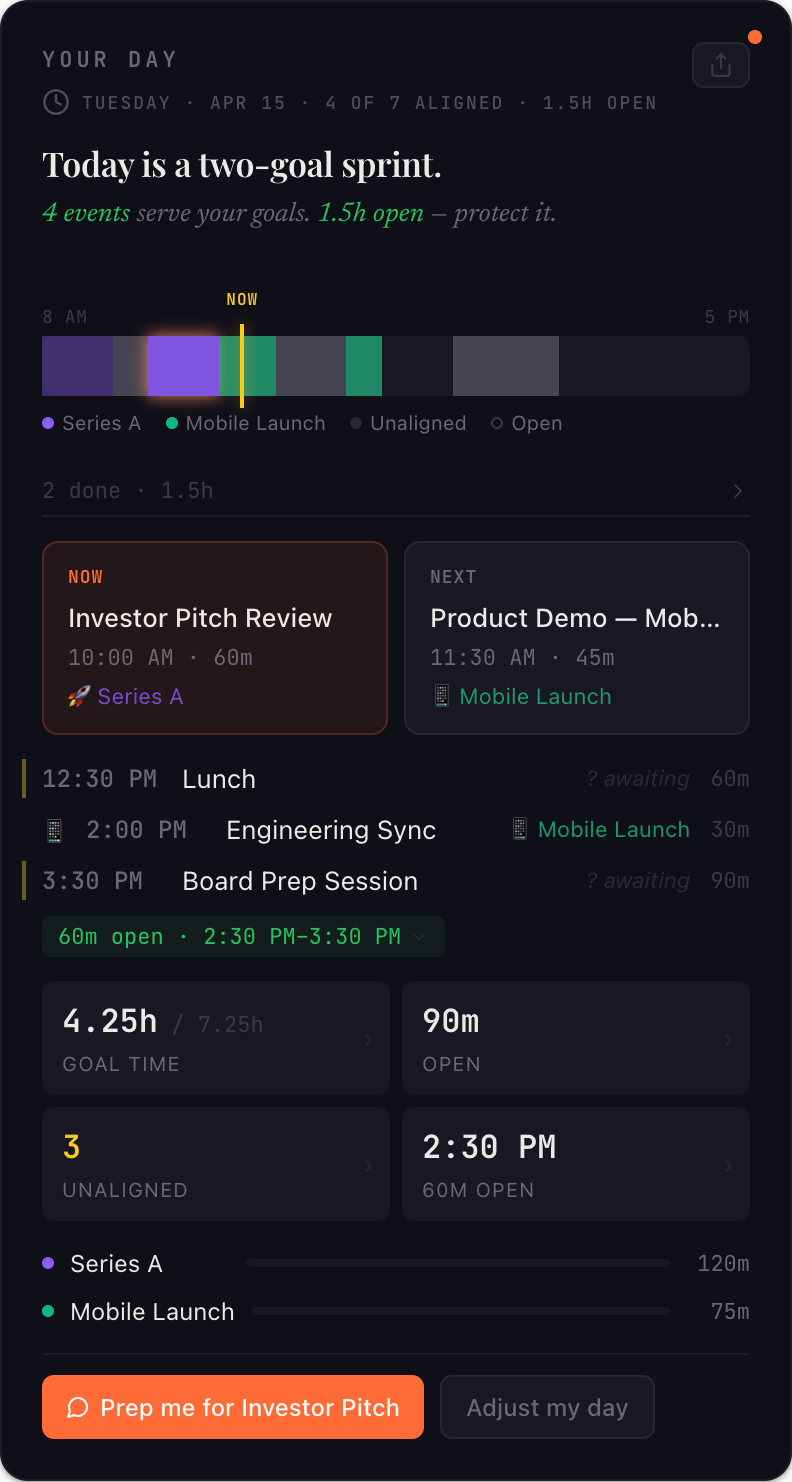This screenshot has width=792, height=1482.
Task: Select the Lunch event at 12:30 PM
Action: (219, 779)
